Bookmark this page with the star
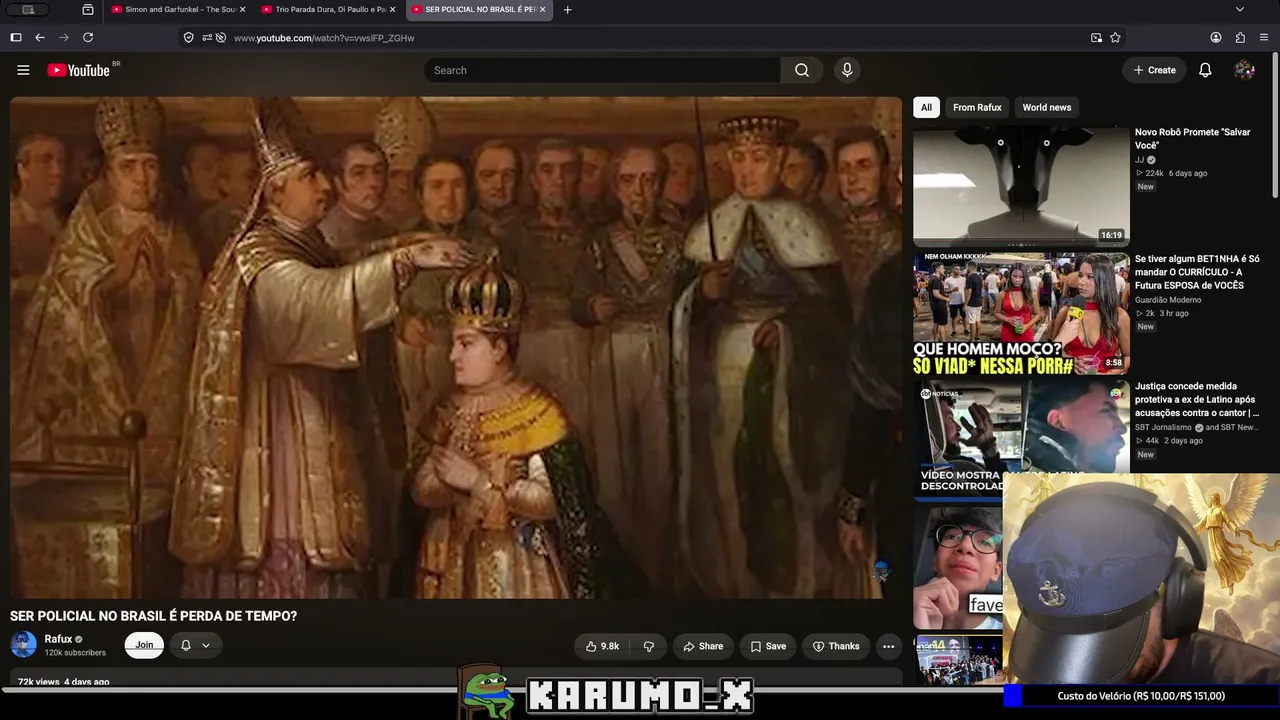Viewport: 1280px width, 720px height. pyautogui.click(x=1115, y=38)
